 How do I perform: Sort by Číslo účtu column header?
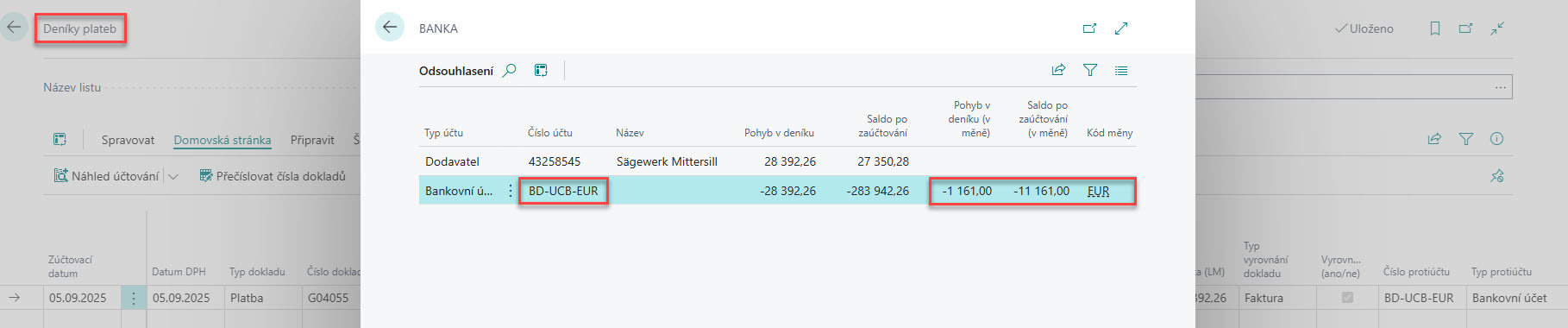(550, 133)
